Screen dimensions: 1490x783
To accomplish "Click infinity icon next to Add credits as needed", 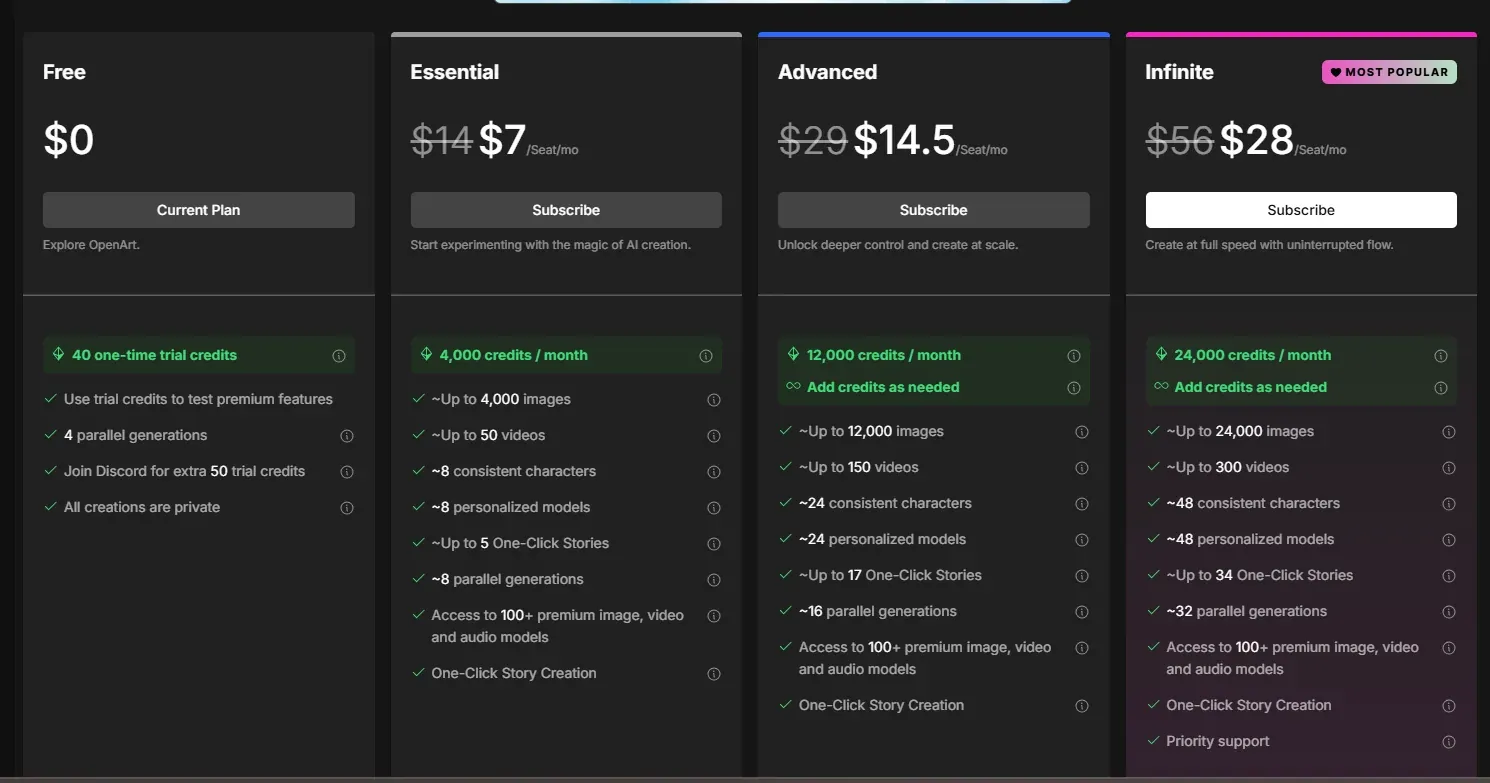I will click(790, 387).
